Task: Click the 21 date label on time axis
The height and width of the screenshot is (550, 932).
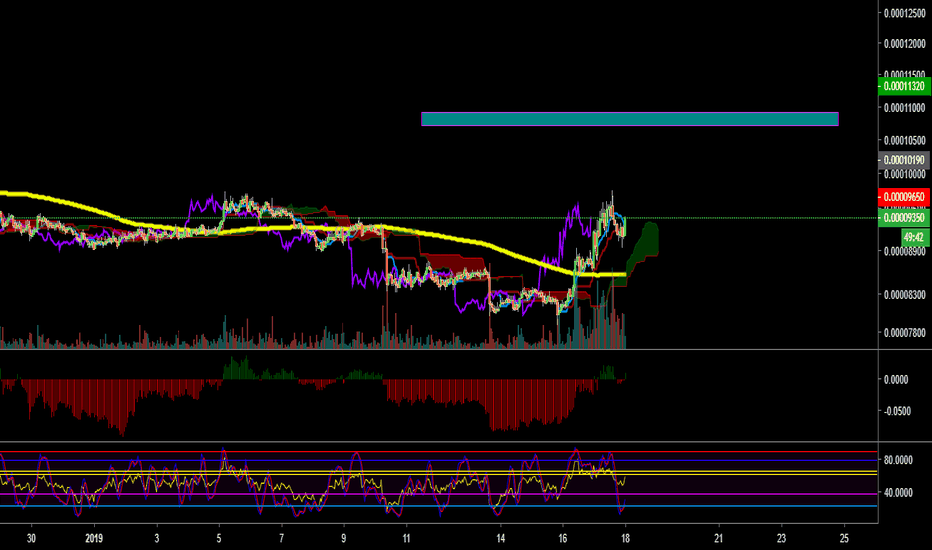Action: [x=719, y=539]
